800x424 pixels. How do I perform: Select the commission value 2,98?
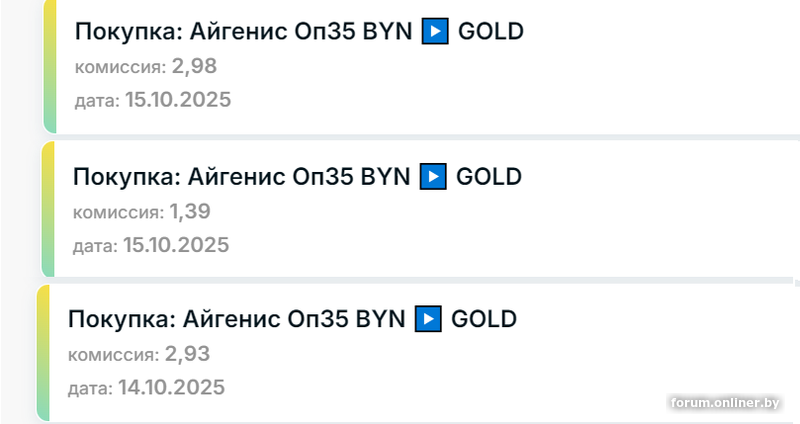[194, 67]
